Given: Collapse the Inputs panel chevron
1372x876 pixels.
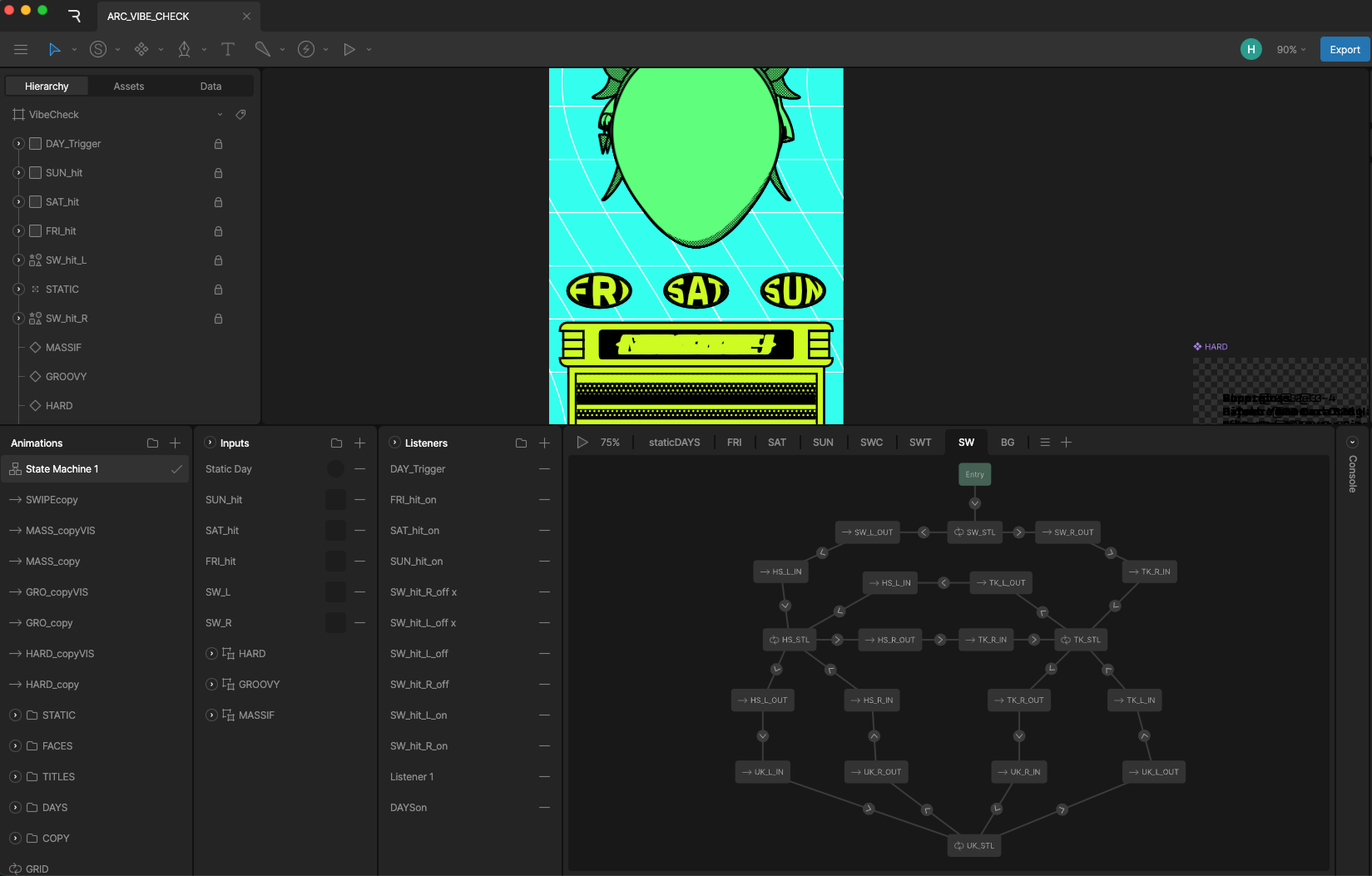Looking at the screenshot, I should 210,443.
